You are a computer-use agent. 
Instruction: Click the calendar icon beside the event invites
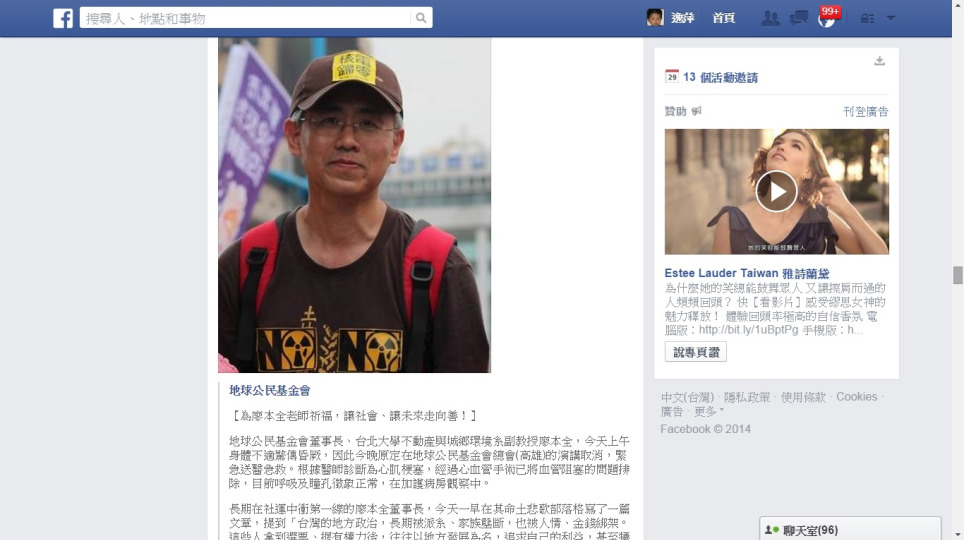pos(671,76)
